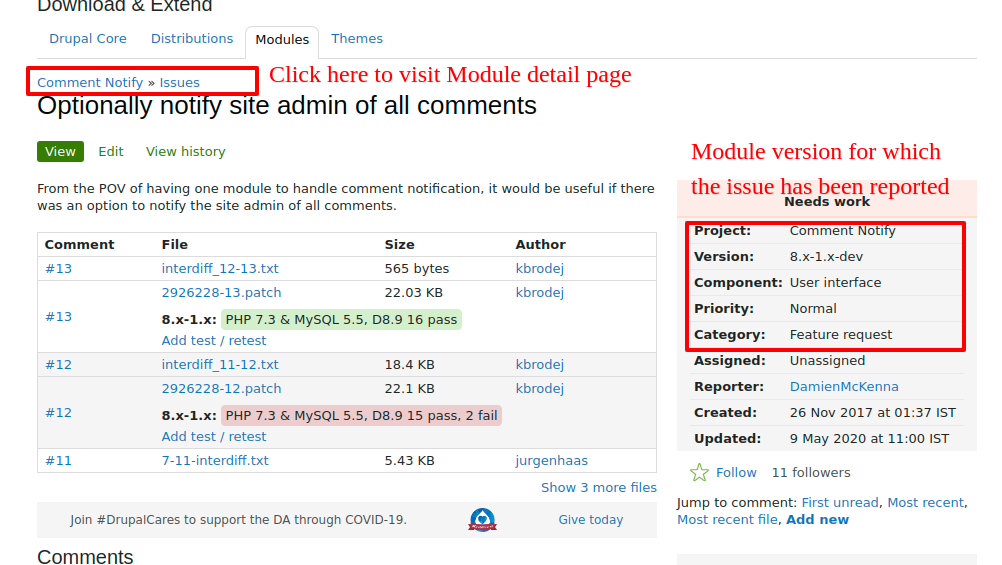Click the '9 May 2020 at 11:00 IST' updated date

[x=869, y=439]
